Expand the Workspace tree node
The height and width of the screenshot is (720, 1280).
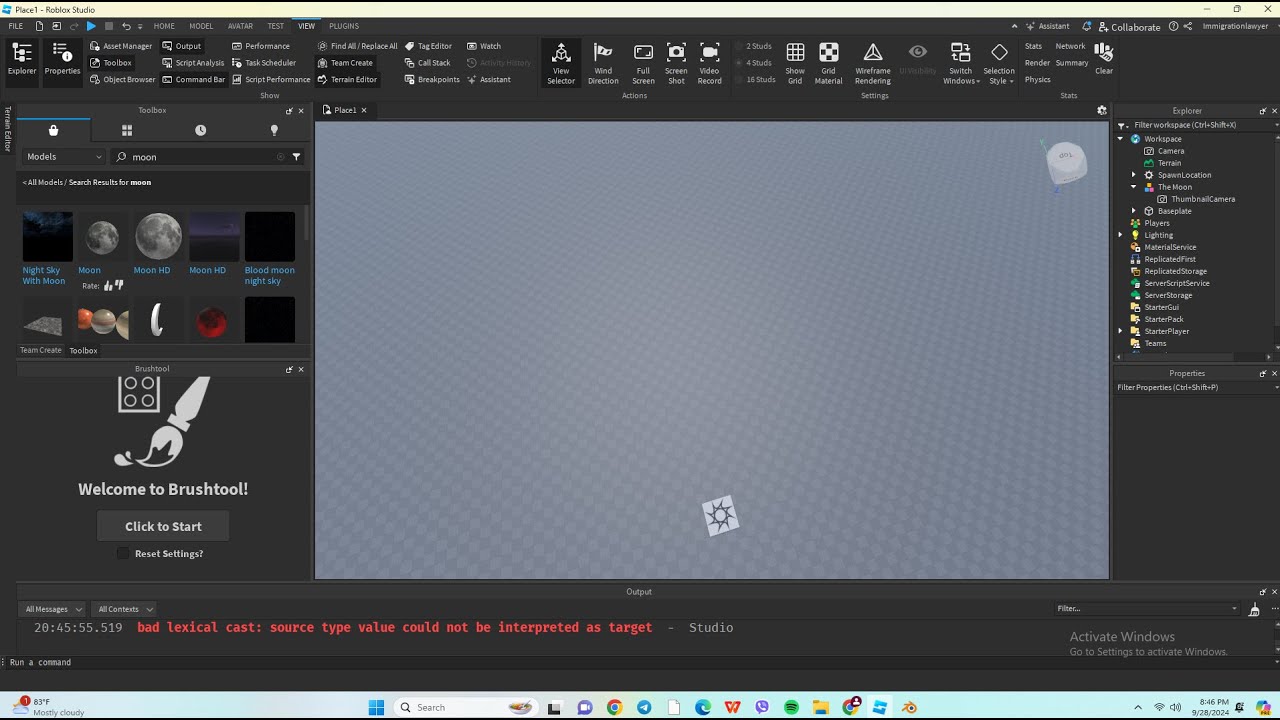point(1121,139)
